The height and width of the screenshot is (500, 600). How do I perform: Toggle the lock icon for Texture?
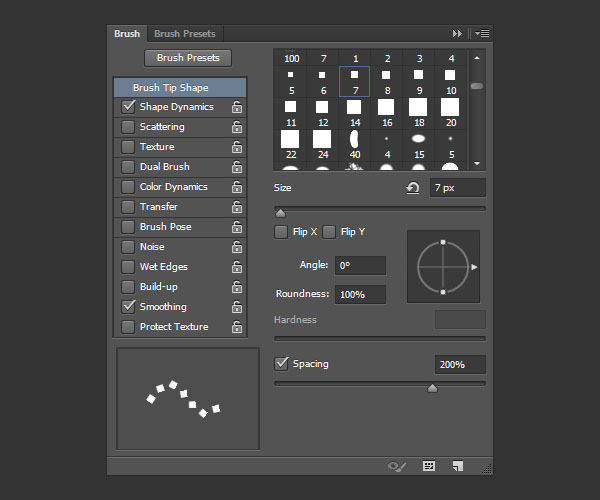tap(237, 147)
